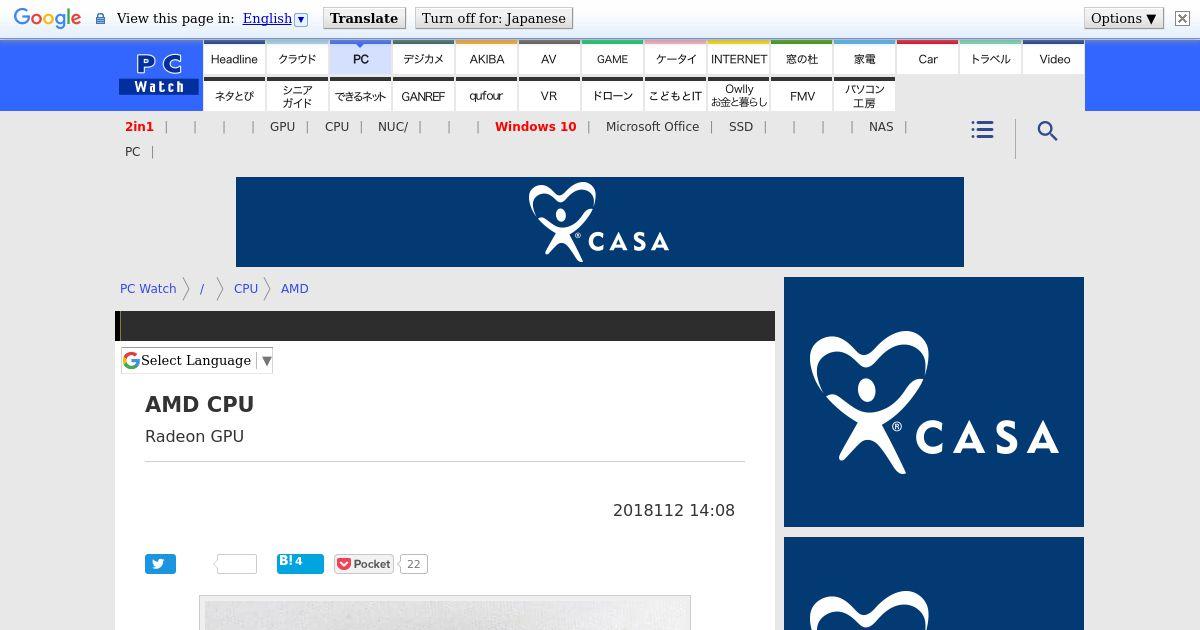
Task: Share via the Twitter bird button
Action: (x=160, y=564)
